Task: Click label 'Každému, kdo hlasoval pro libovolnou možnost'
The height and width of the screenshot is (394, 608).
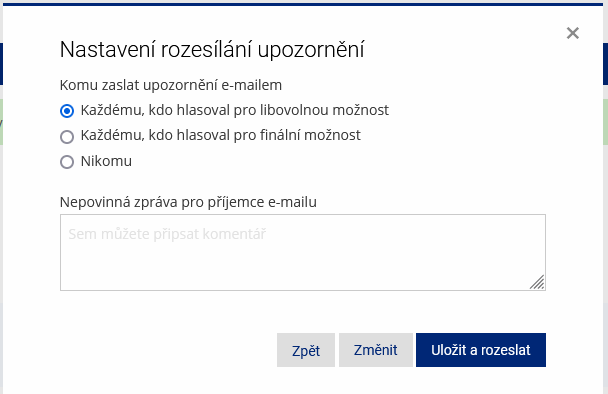Action: point(235,111)
